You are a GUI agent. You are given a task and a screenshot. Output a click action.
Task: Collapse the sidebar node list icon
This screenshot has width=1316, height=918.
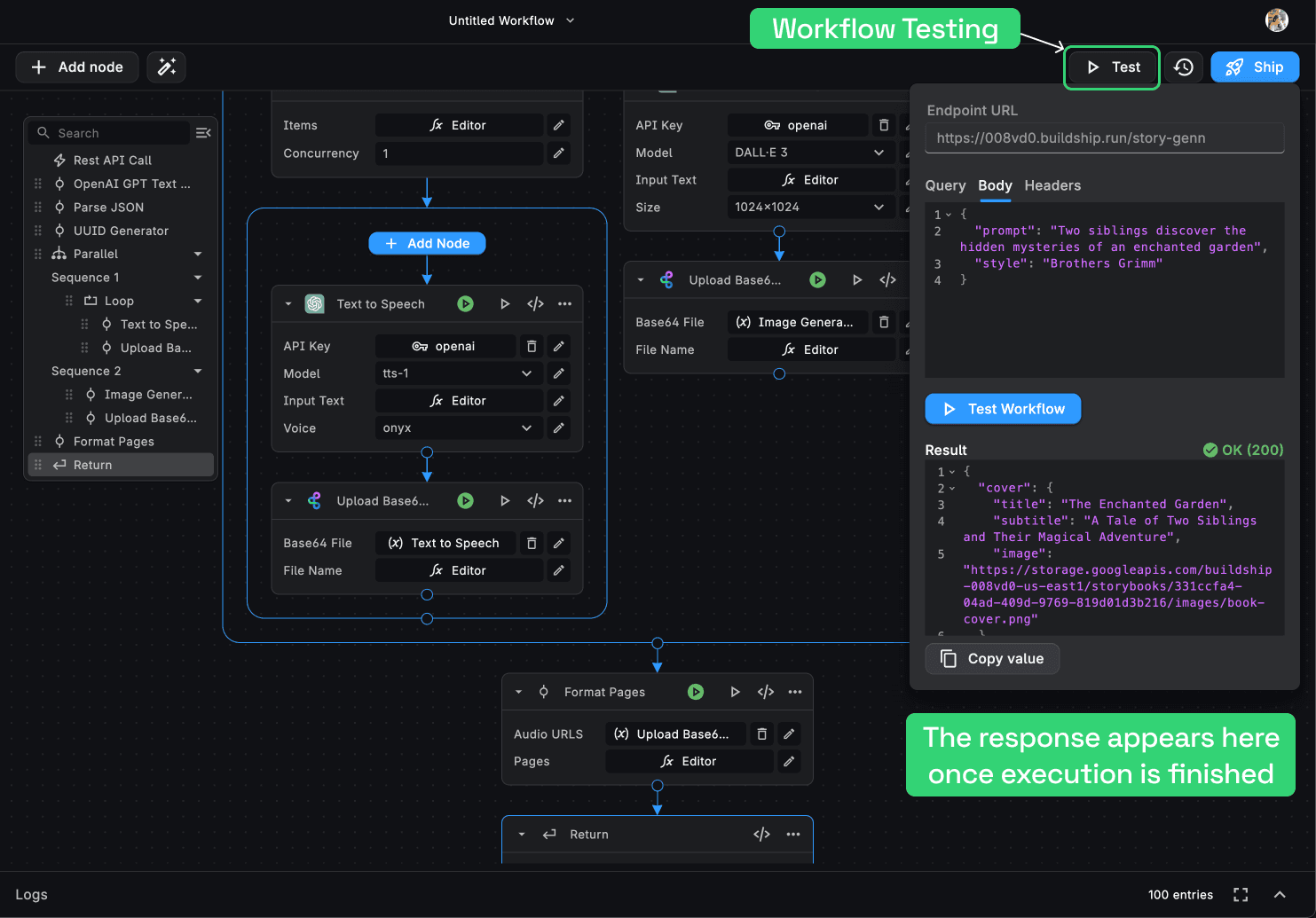tap(203, 133)
